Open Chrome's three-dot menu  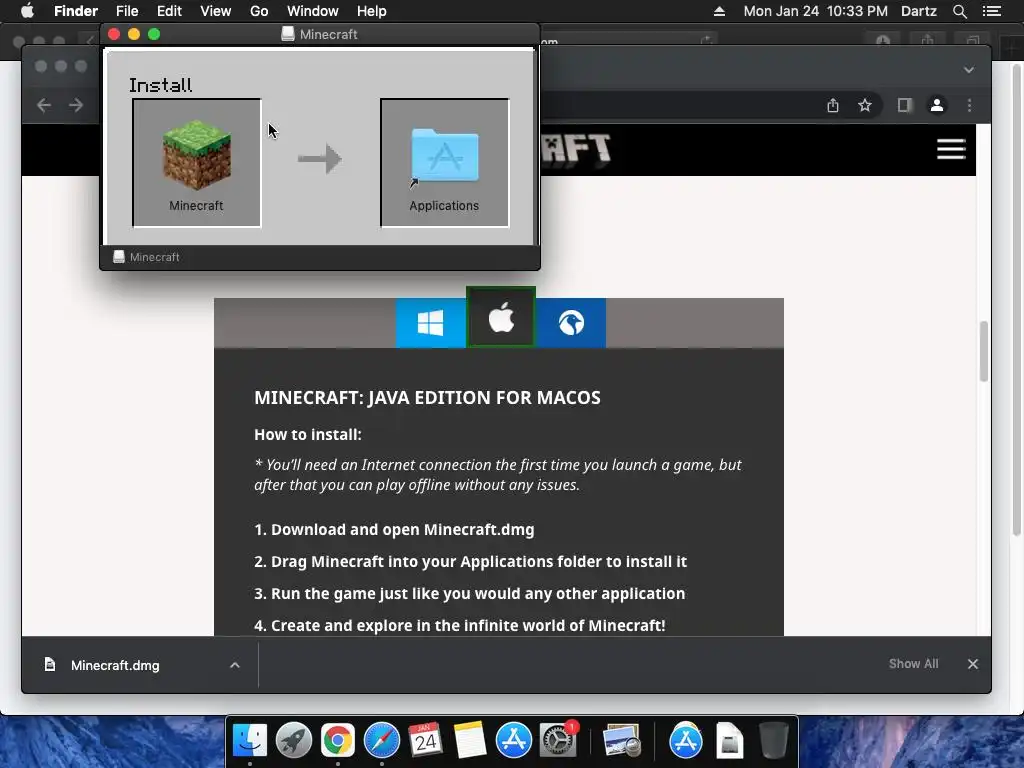(969, 105)
